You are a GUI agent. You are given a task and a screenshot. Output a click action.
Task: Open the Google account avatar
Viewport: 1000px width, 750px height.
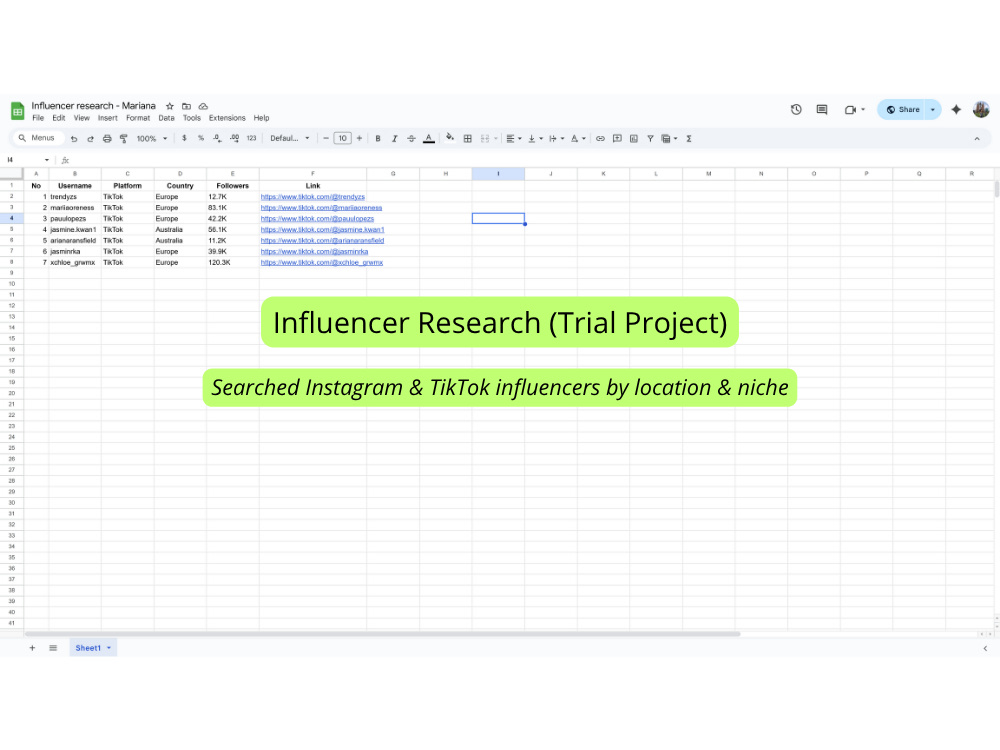point(981,110)
